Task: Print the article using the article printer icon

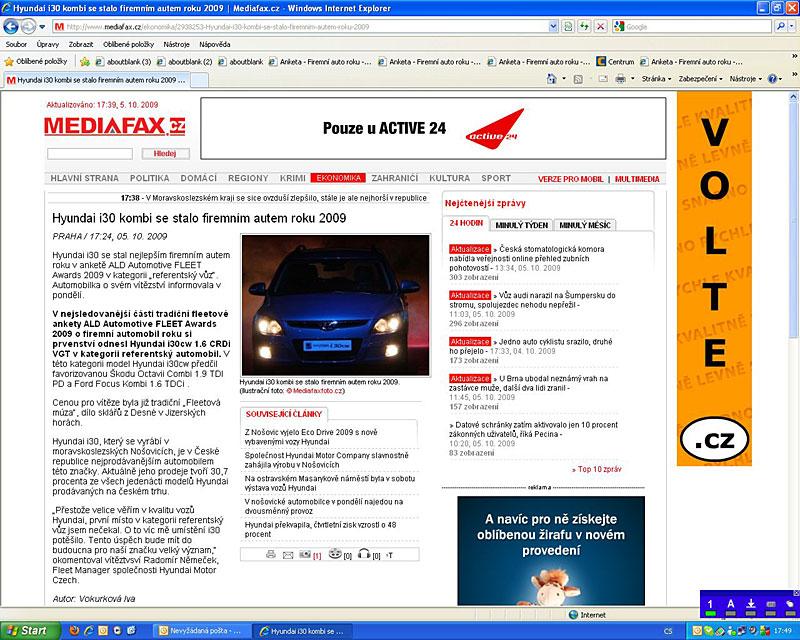Action: (x=271, y=555)
